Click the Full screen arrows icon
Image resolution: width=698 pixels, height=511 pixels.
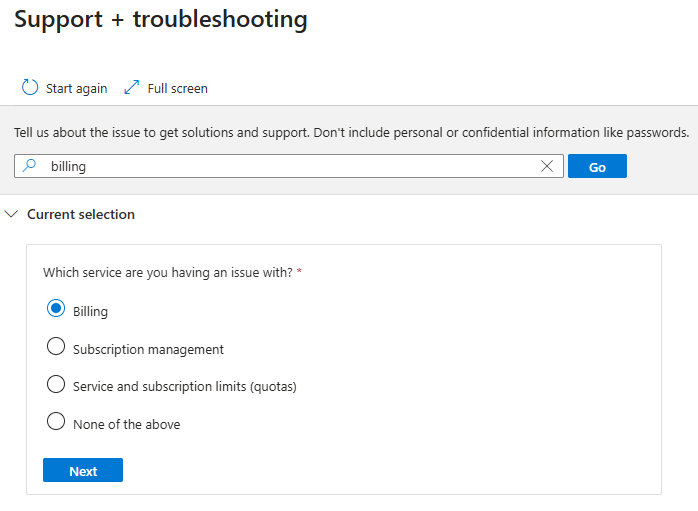131,87
